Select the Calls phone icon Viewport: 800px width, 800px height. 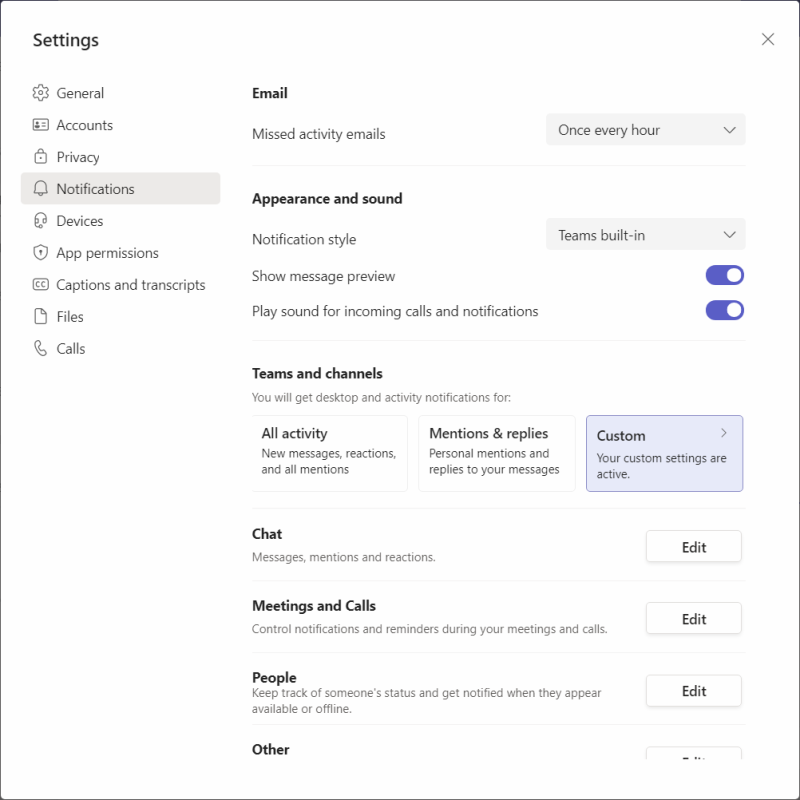pyautogui.click(x=41, y=348)
